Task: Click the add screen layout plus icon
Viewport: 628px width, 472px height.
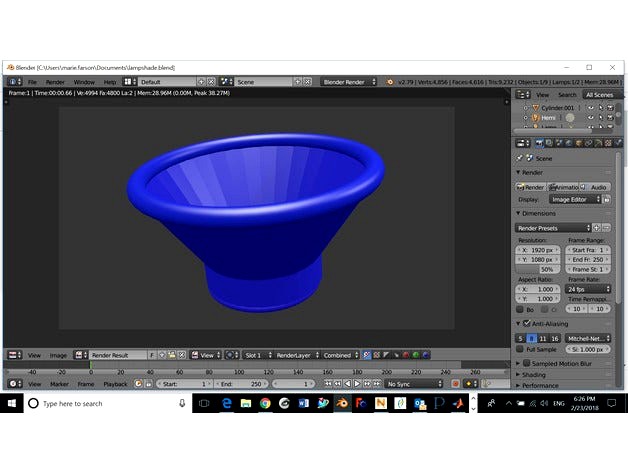Action: pos(201,82)
